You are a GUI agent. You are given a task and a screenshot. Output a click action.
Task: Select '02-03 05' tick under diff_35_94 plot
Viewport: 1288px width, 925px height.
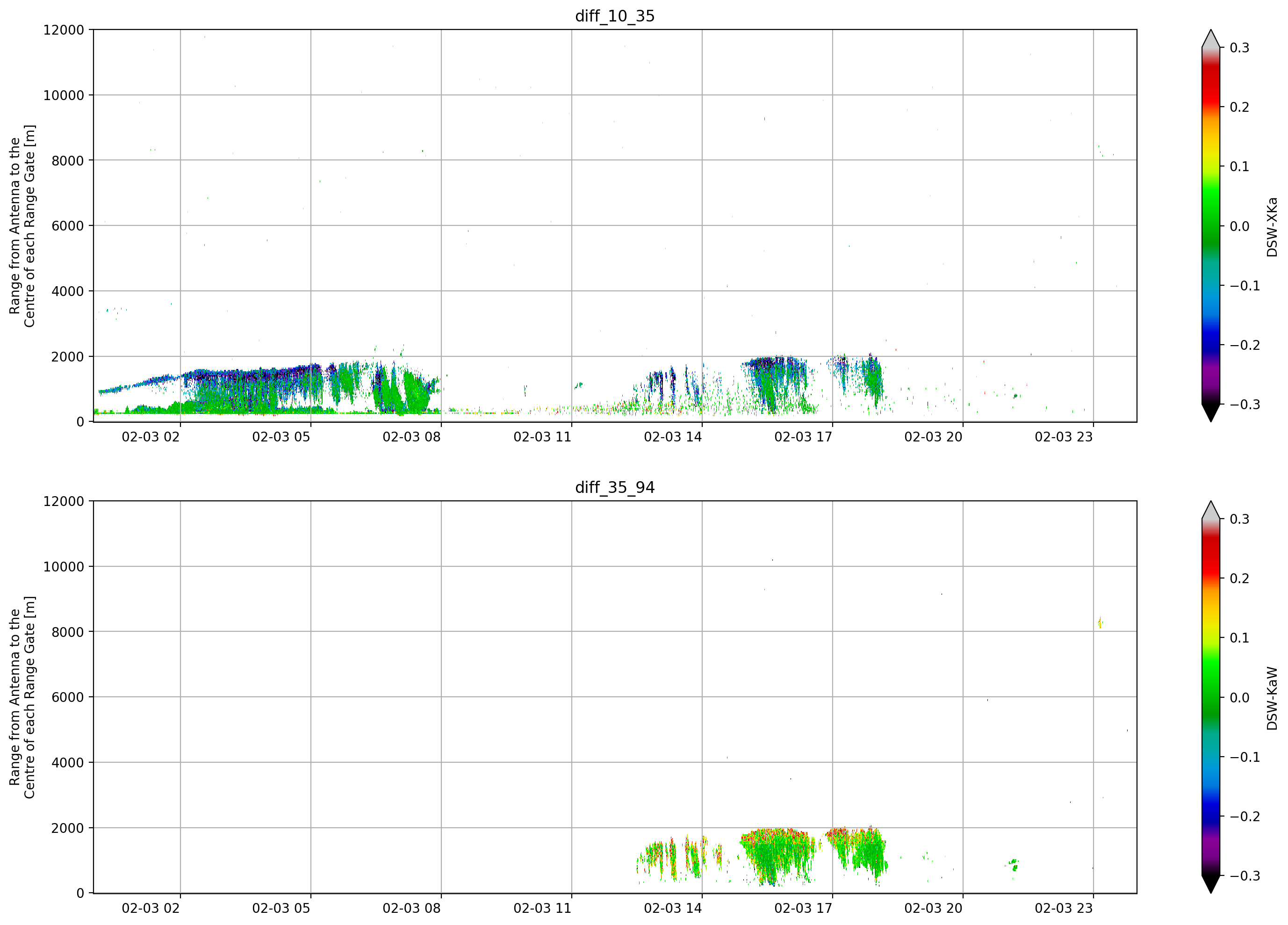281,909
